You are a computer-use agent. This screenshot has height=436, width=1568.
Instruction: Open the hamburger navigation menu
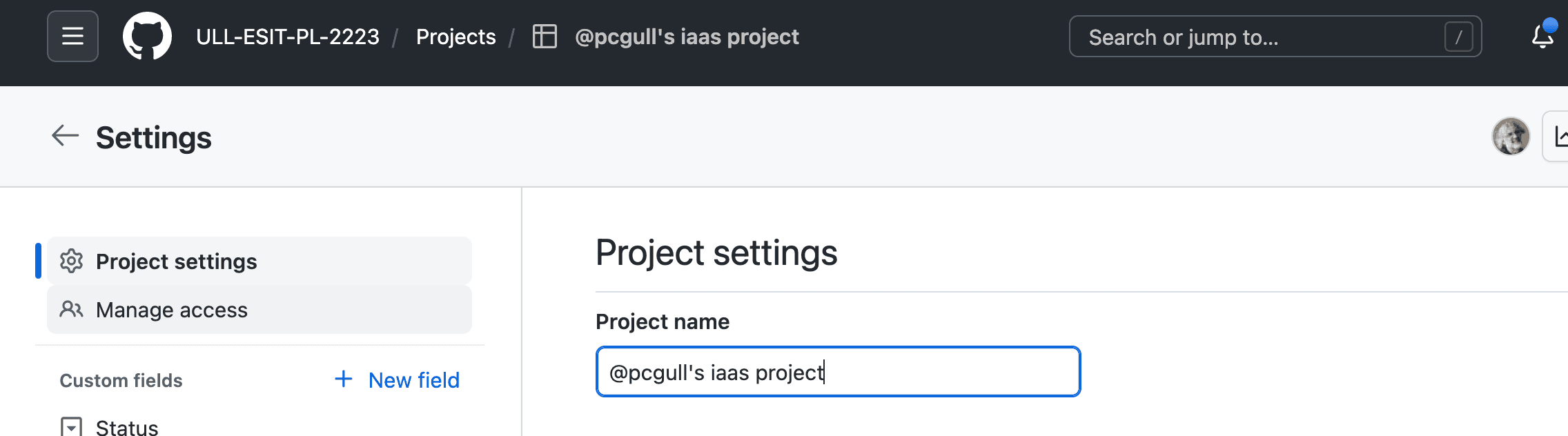click(72, 37)
